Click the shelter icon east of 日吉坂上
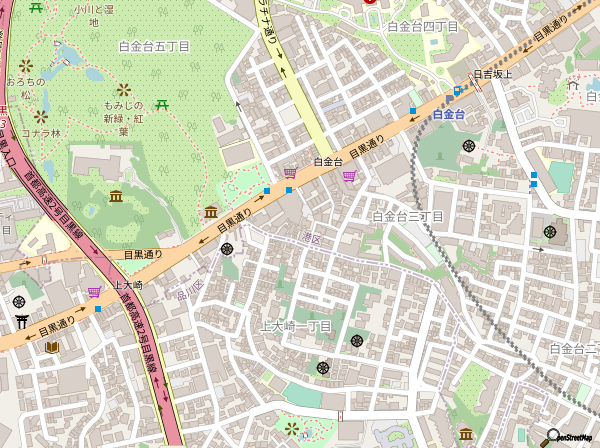Image resolution: width=600 pixels, height=448 pixels. (573, 84)
